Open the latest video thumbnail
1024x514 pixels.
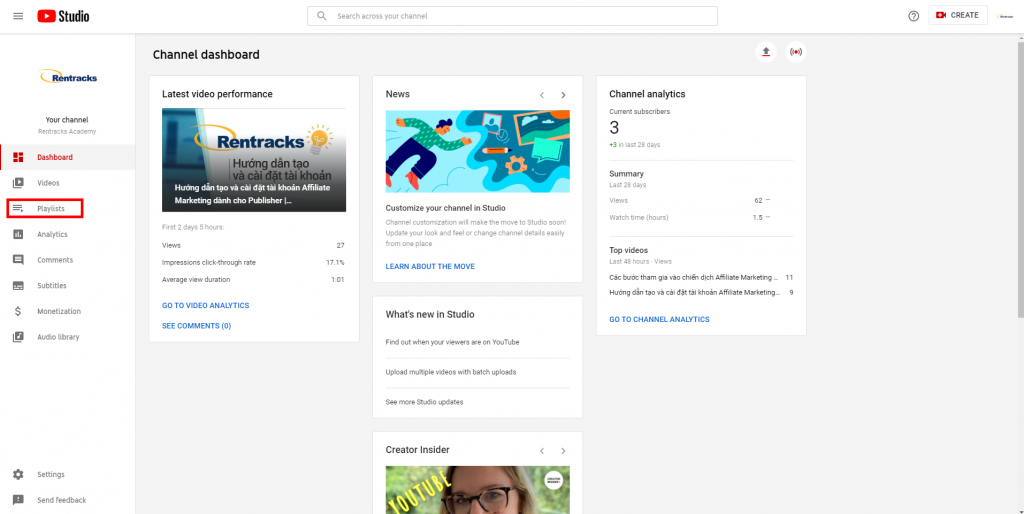pyautogui.click(x=254, y=160)
